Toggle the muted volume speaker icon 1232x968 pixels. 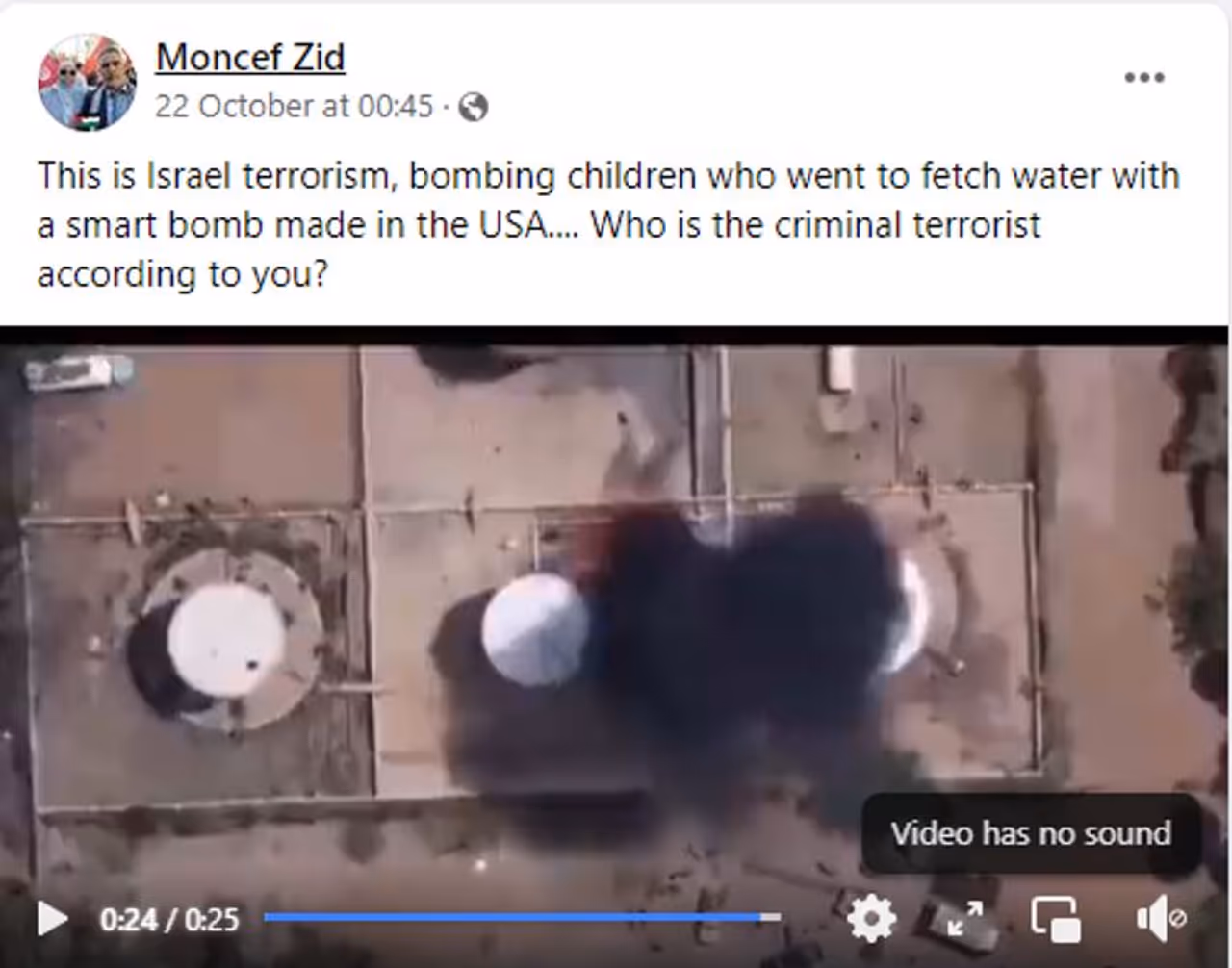tap(1159, 919)
